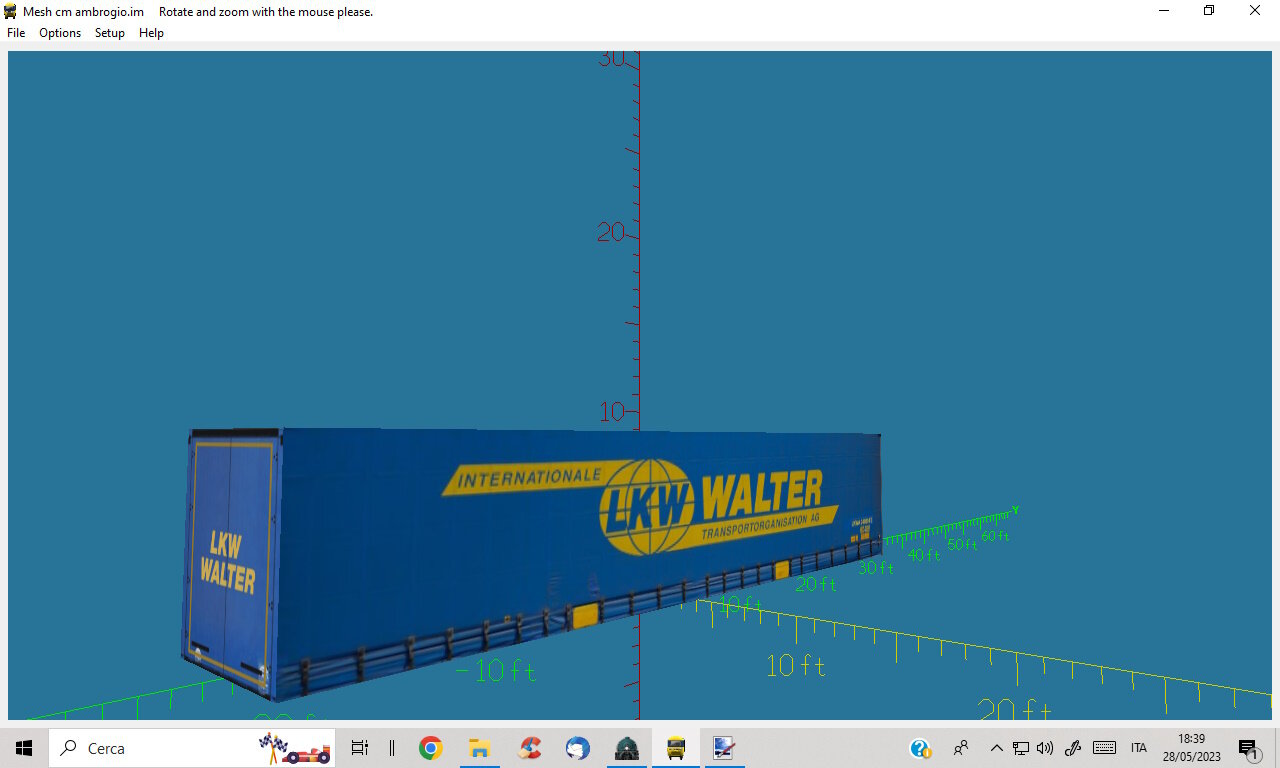Viewport: 1280px width, 768px height.
Task: Open Task View in the taskbar
Action: (x=360, y=748)
